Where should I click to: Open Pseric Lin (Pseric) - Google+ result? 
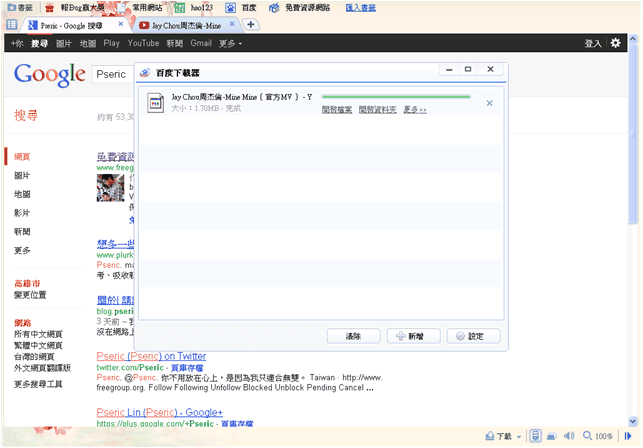click(160, 412)
